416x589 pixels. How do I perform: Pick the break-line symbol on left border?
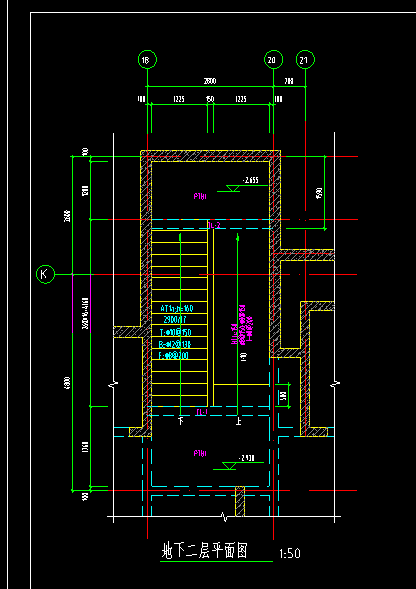click(114, 384)
